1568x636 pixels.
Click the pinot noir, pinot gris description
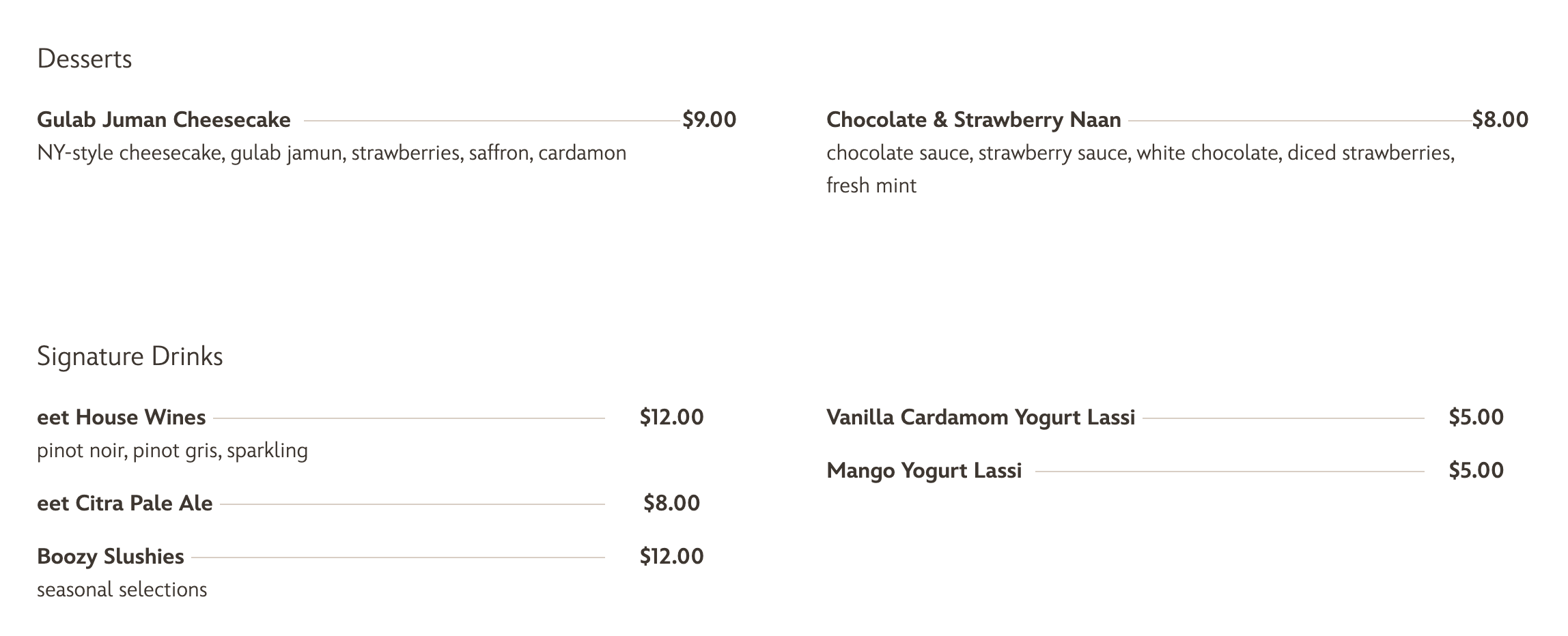point(172,451)
